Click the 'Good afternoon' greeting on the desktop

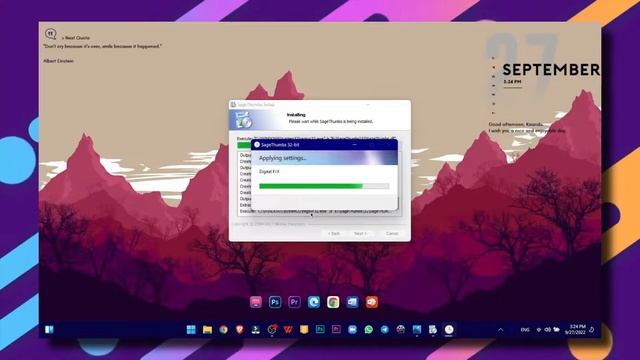516,124
